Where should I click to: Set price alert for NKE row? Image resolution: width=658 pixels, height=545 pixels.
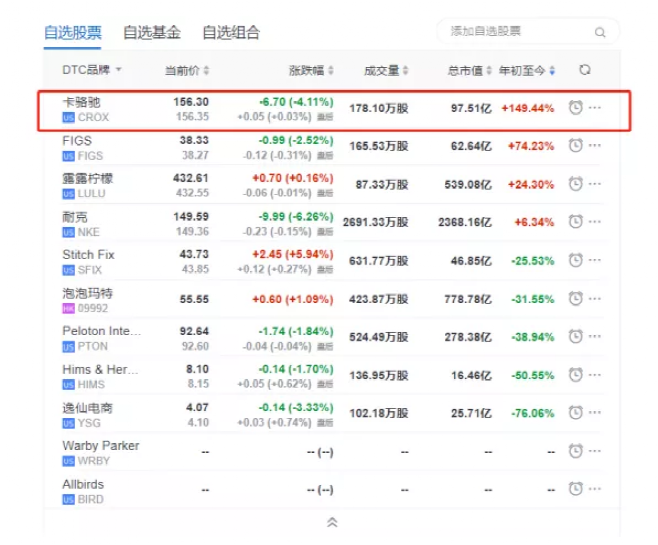click(575, 222)
